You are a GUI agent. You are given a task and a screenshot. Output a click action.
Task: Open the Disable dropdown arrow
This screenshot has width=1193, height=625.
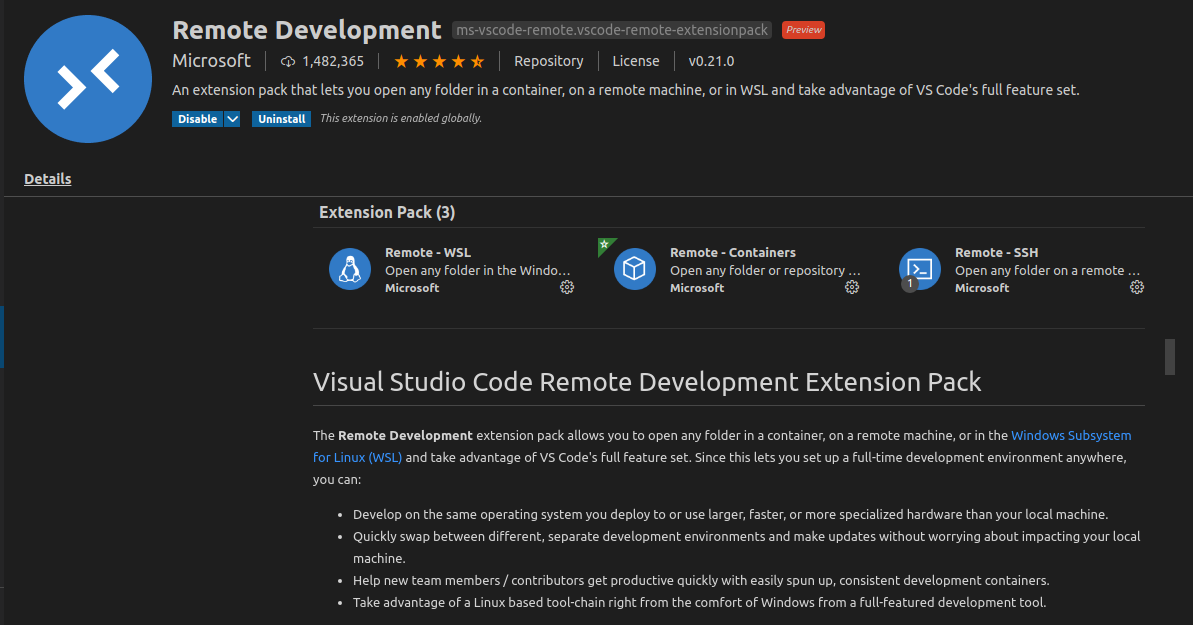tap(232, 119)
